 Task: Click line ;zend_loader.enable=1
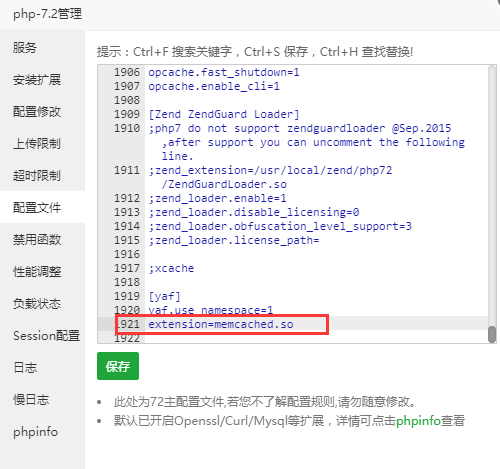click(217, 198)
